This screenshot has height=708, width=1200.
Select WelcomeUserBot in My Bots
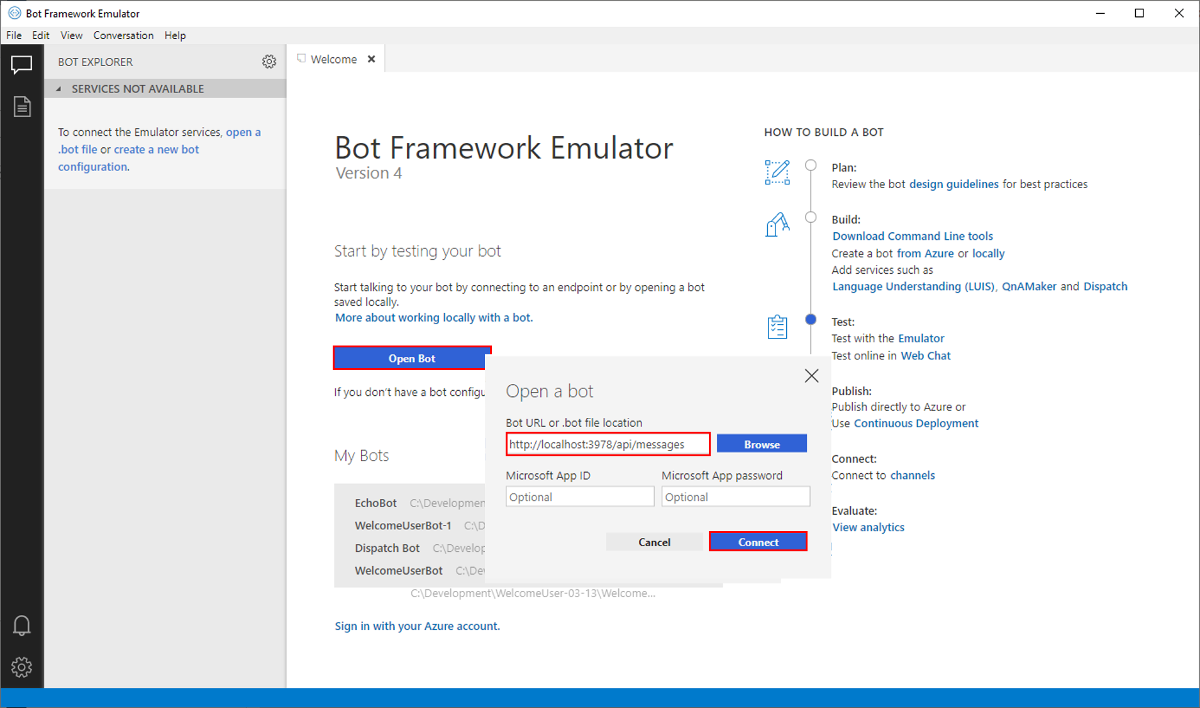(x=399, y=570)
